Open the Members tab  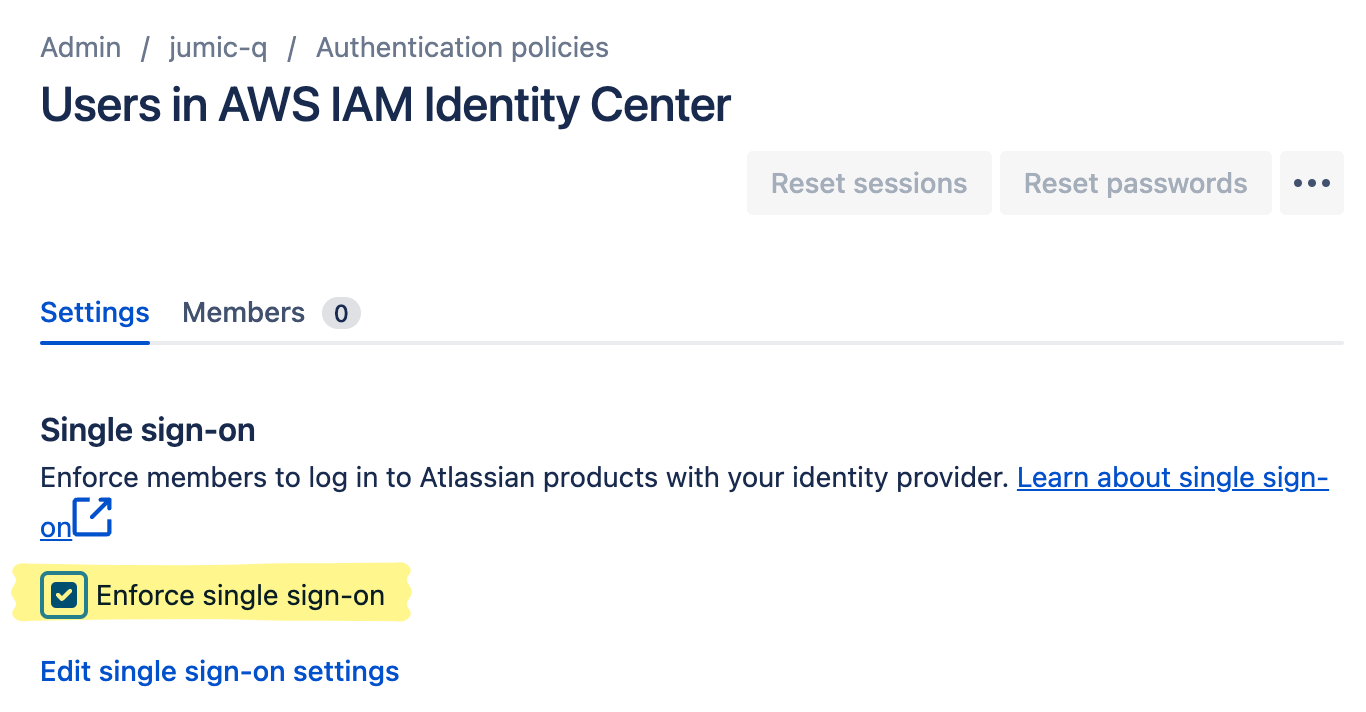243,313
